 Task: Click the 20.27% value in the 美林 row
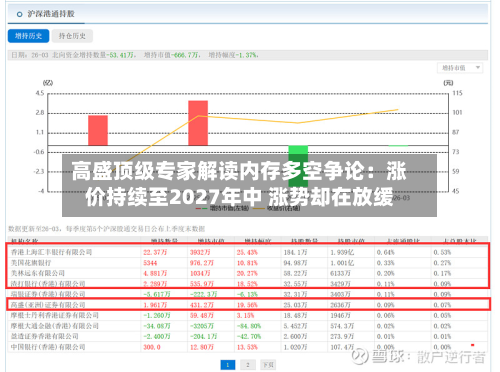(x=247, y=273)
